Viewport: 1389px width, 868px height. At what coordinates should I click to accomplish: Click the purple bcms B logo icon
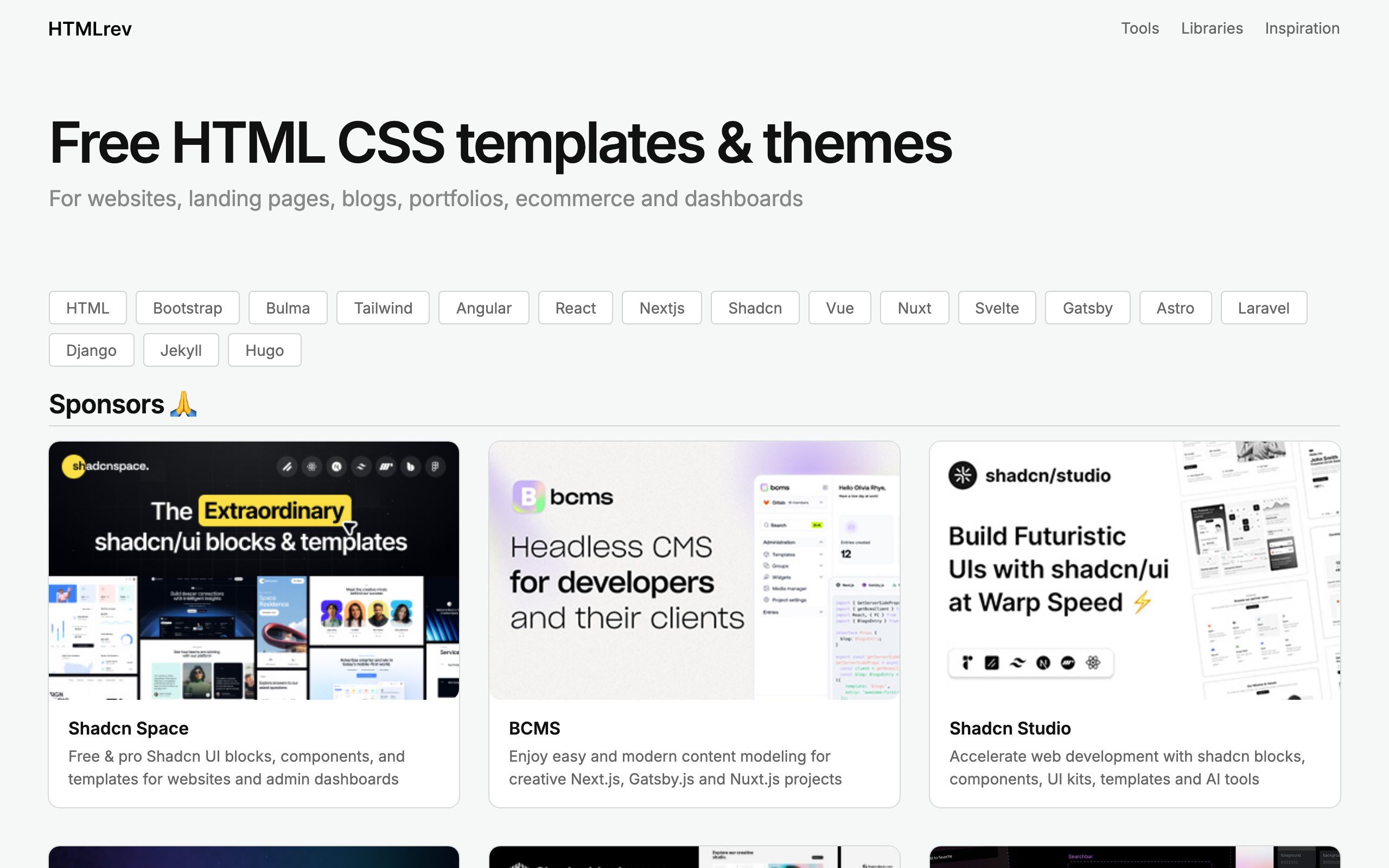click(x=528, y=496)
